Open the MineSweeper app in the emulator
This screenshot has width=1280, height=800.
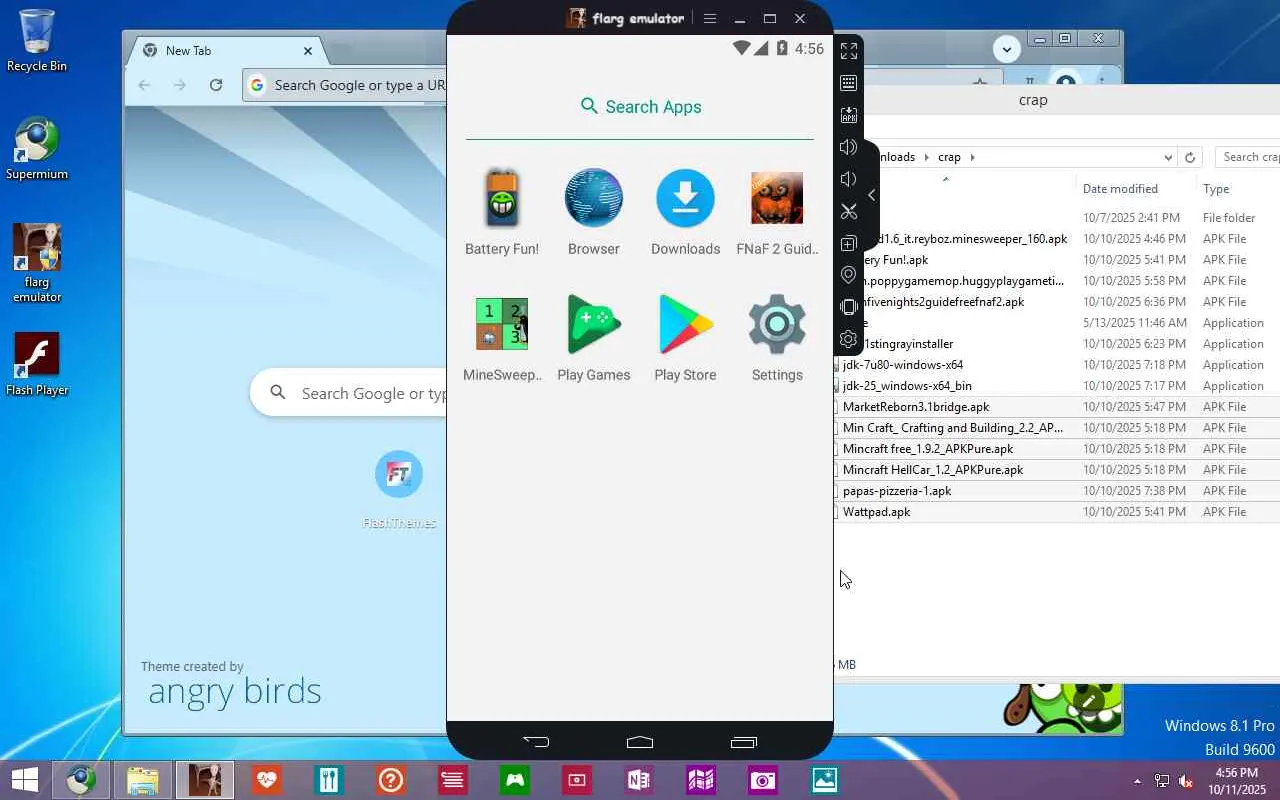tap(502, 337)
